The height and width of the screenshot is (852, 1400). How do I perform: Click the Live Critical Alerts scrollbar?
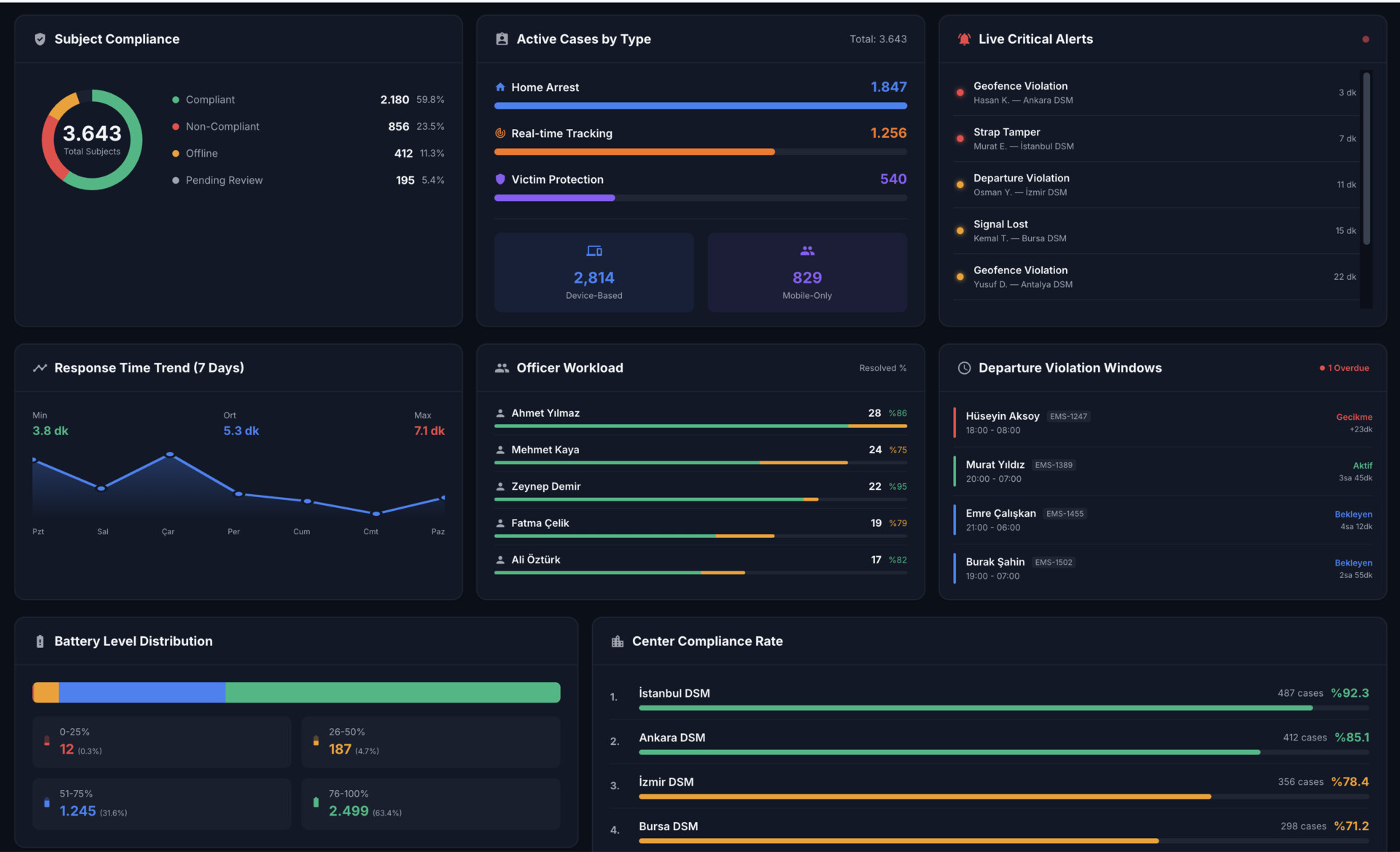[1366, 158]
